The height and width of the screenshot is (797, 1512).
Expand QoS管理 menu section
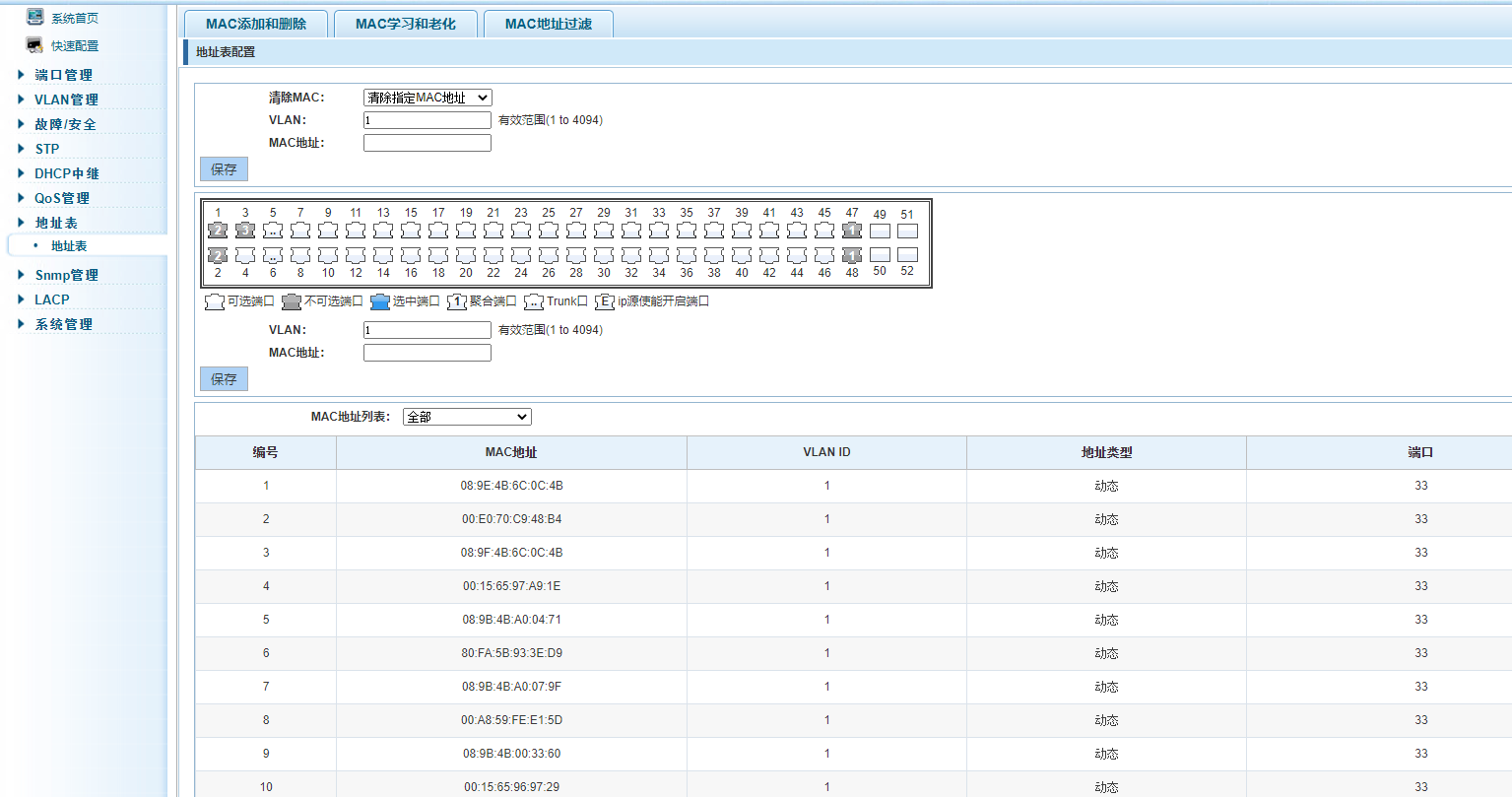(x=62, y=198)
